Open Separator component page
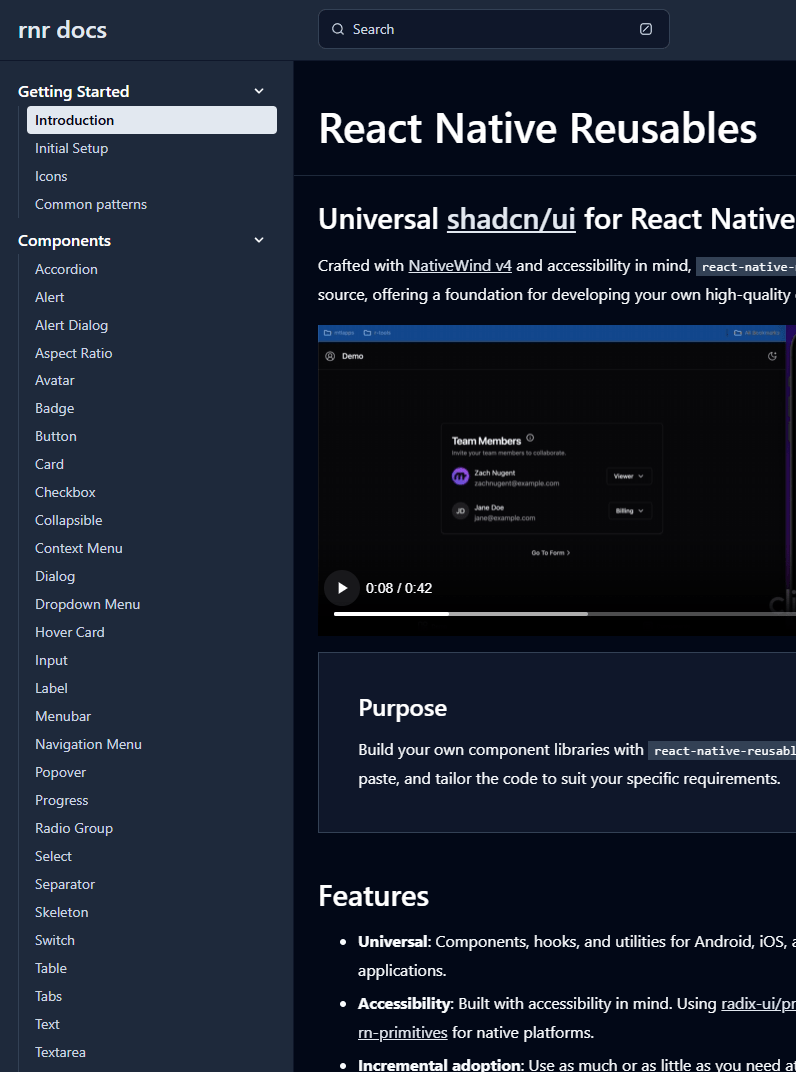This screenshot has height=1072, width=796. (65, 885)
